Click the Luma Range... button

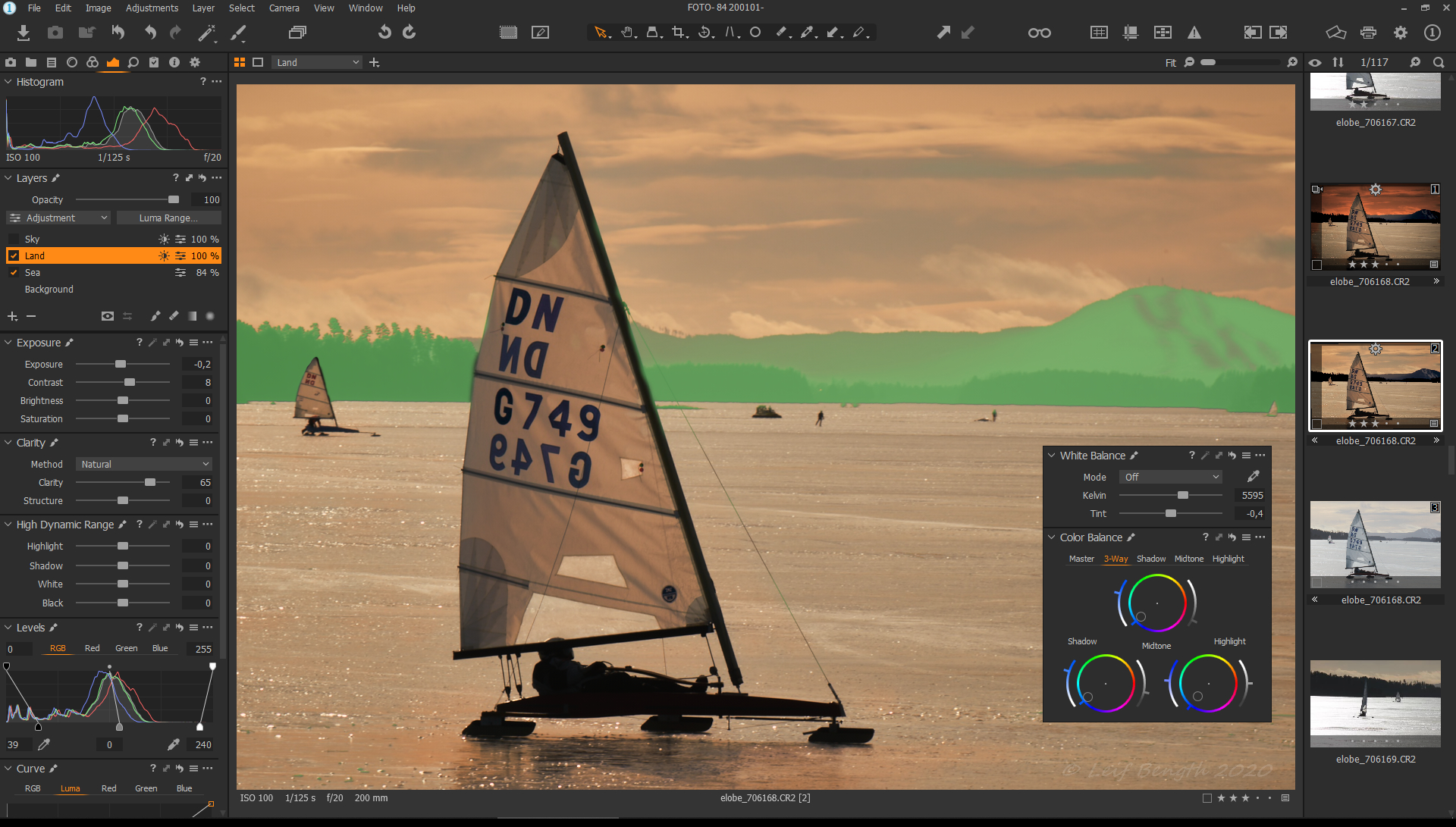(x=168, y=218)
